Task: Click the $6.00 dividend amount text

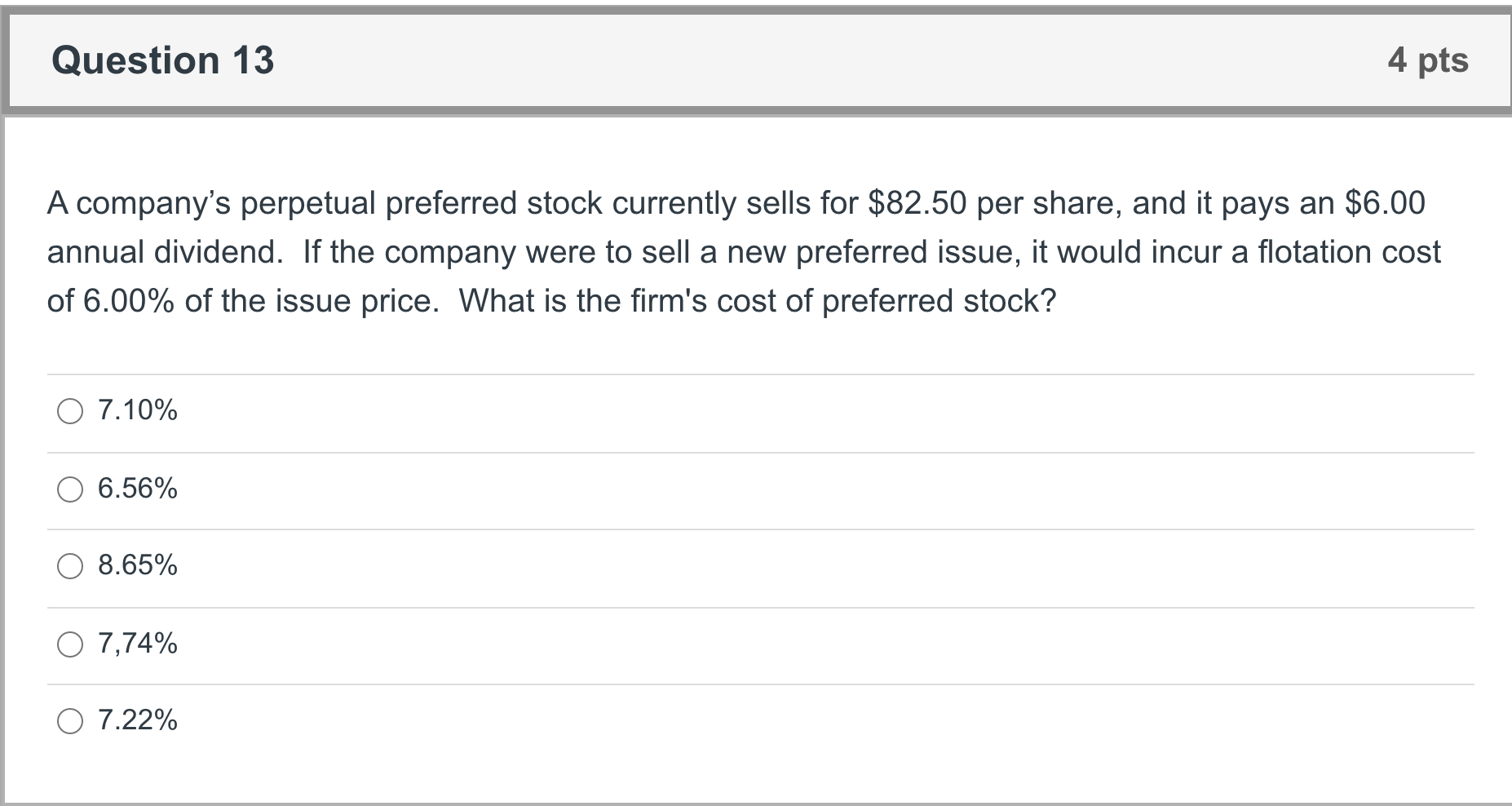Action: pyautogui.click(x=1384, y=203)
